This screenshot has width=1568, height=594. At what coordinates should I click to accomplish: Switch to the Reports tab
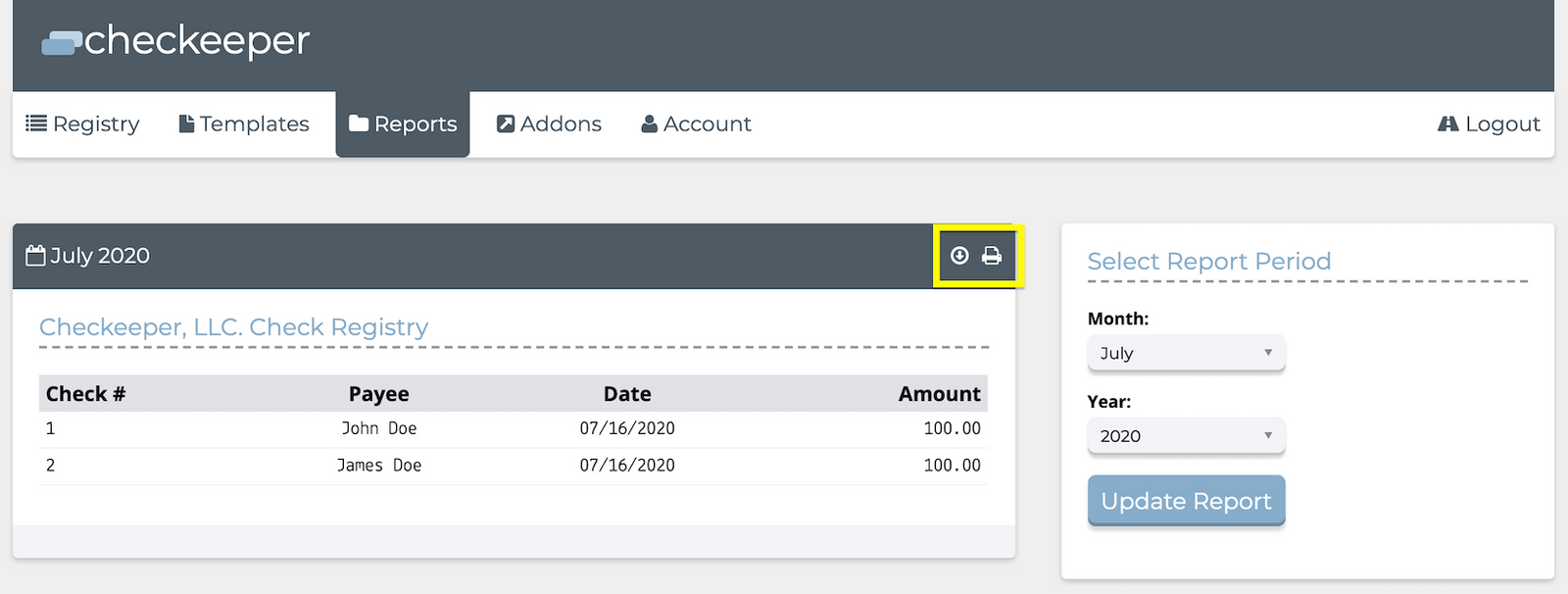(x=403, y=124)
